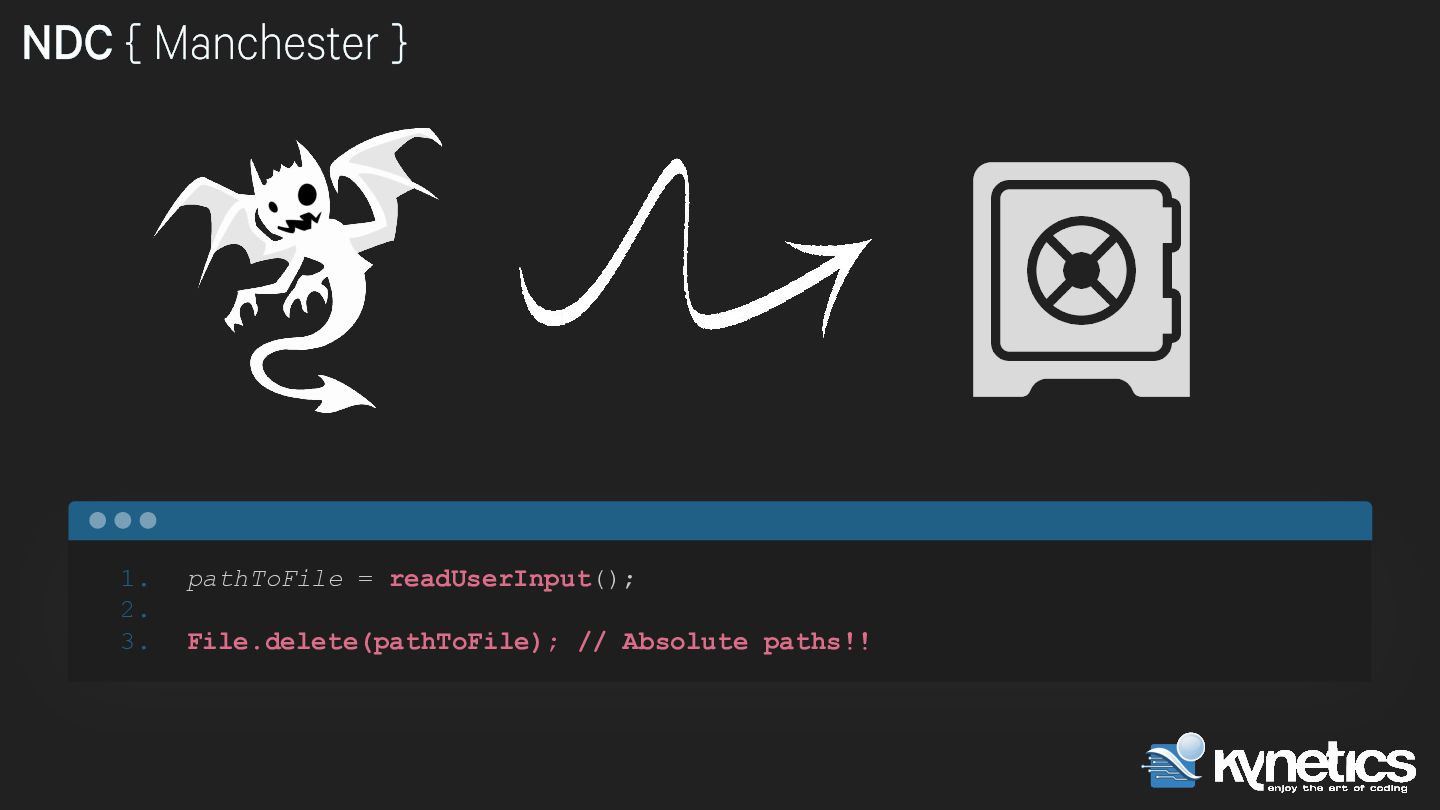1440x810 pixels.
Task: Click the middle code window dot
Action: [x=123, y=520]
